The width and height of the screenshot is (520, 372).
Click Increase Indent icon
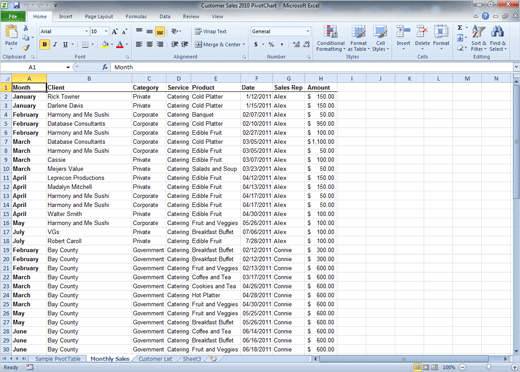coord(185,44)
